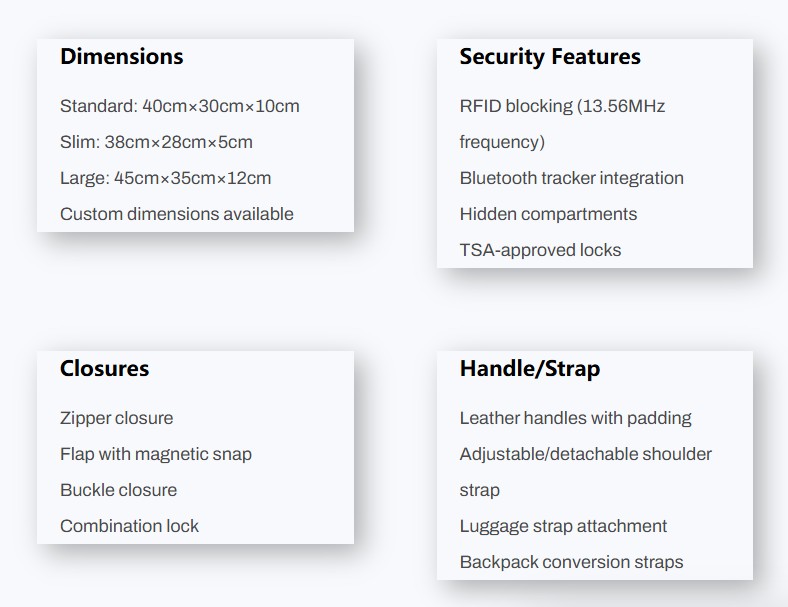Select the Luggage strap attachment entry
This screenshot has width=788, height=607.
563,526
